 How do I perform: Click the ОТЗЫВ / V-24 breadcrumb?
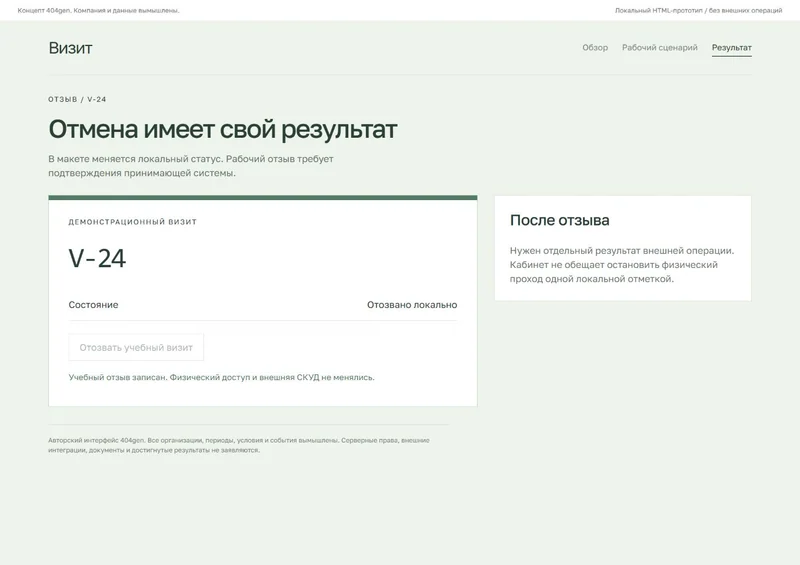coord(77,100)
